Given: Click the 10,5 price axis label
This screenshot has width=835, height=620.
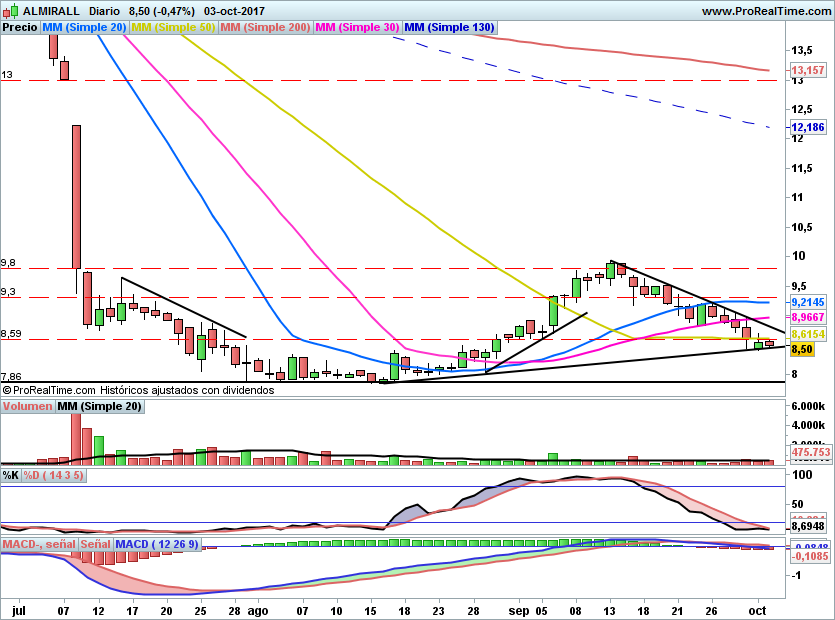Looking at the screenshot, I should click(801, 227).
